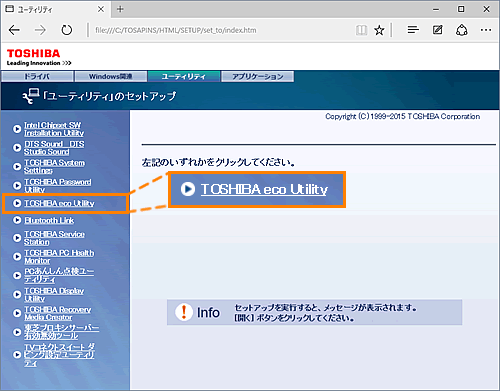Open TVコネクトスイート setup utility link
Viewport: 500px width, 391px height.
pos(59,355)
